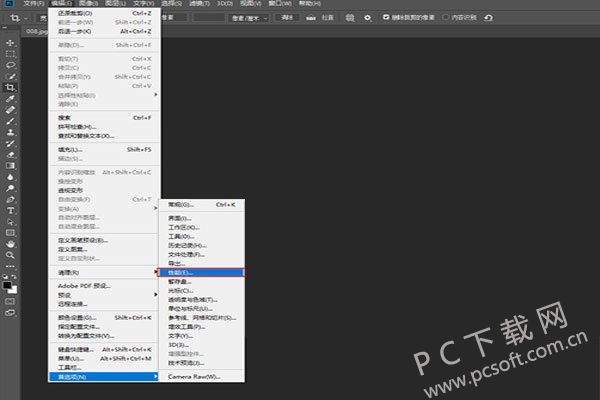The height and width of the screenshot is (400, 600).
Task: Expand the Transform (变换) submenu arrow
Action: click(x=156, y=208)
